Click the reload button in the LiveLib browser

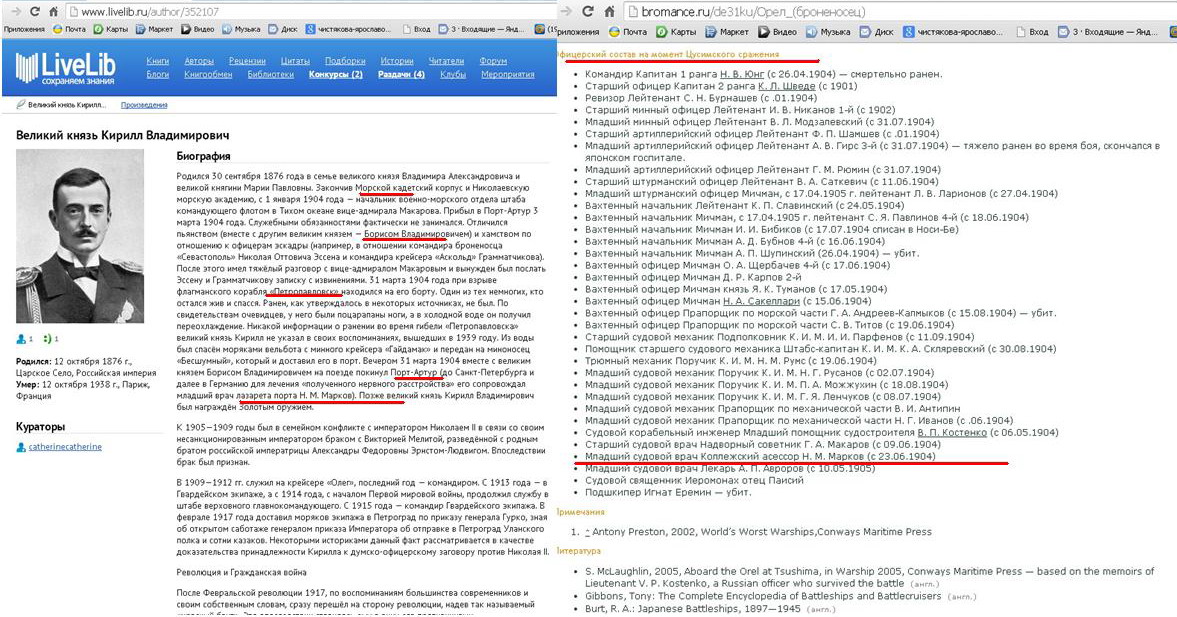coord(35,11)
